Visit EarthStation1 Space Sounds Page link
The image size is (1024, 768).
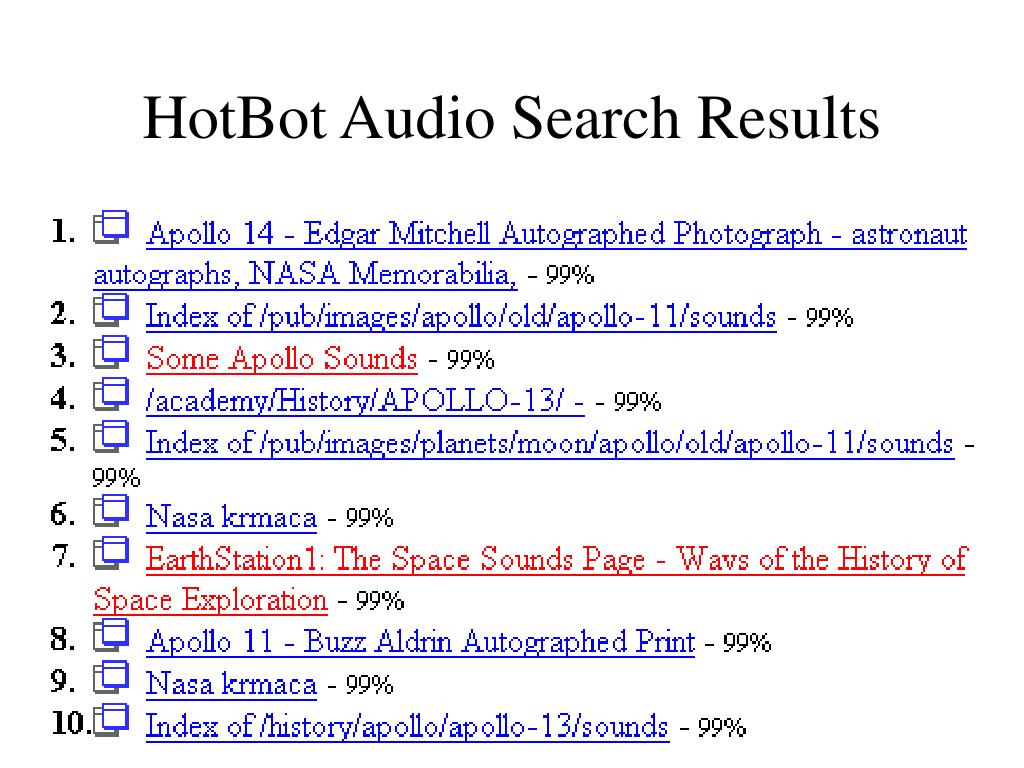tap(556, 560)
